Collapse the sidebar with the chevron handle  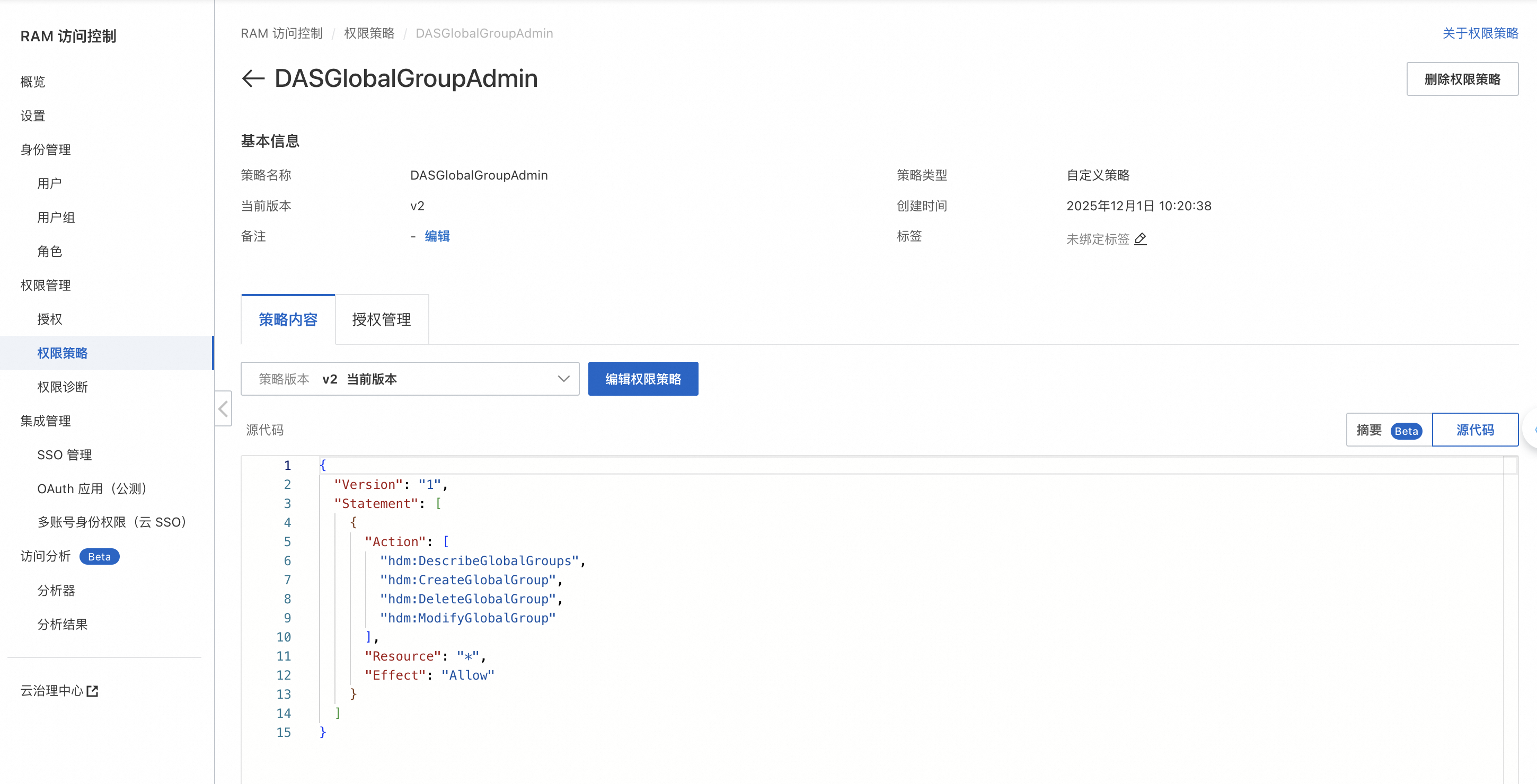(x=223, y=409)
